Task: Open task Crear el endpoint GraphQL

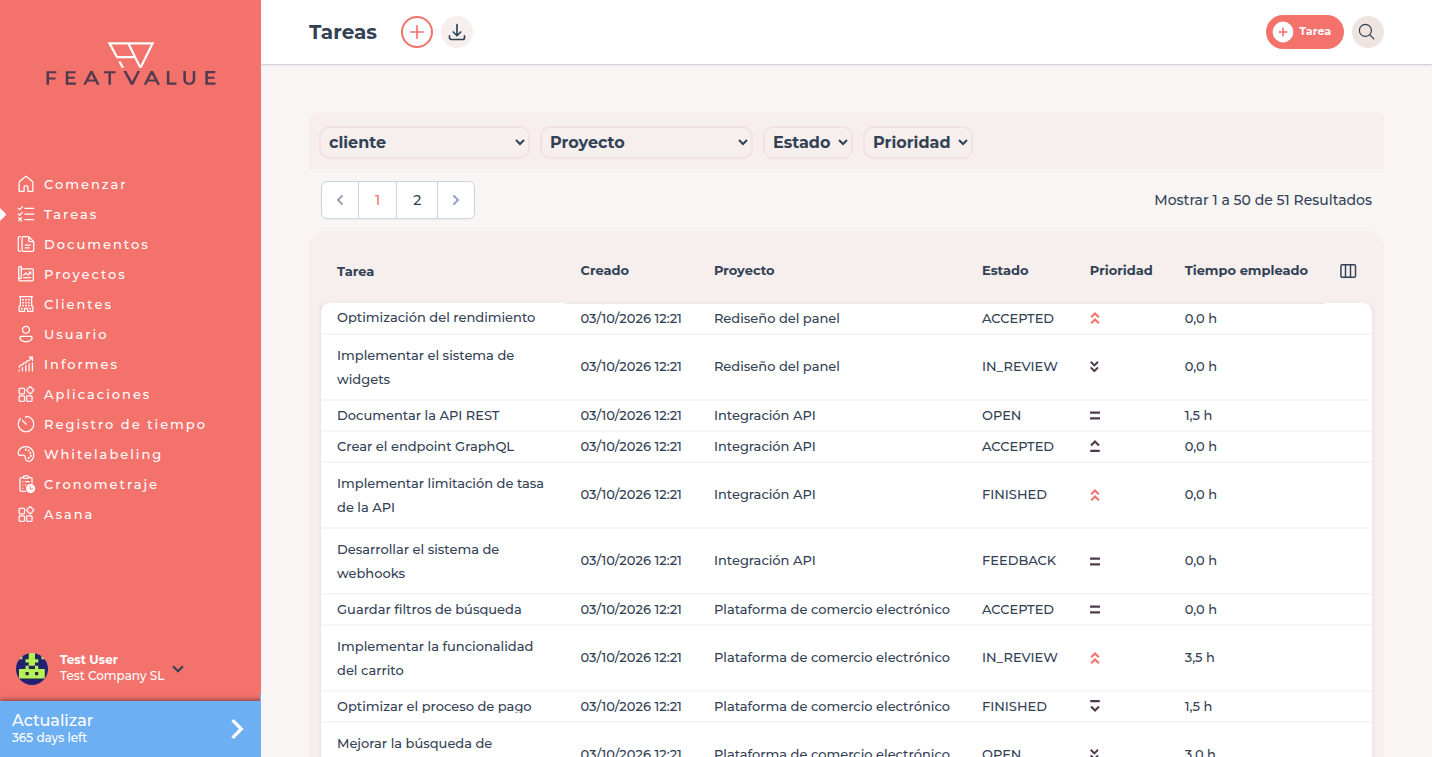Action: [x=425, y=447]
